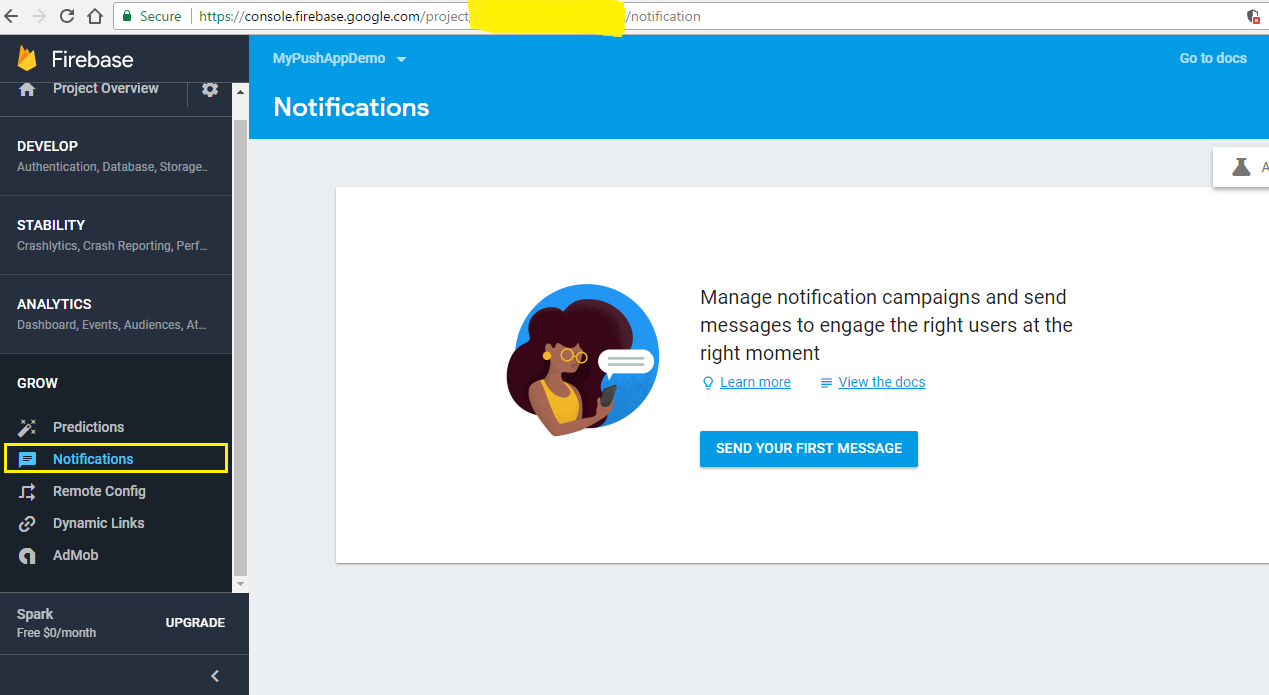This screenshot has width=1269, height=695.
Task: Click the Spark Free $0/month plan label
Action: click(56, 623)
